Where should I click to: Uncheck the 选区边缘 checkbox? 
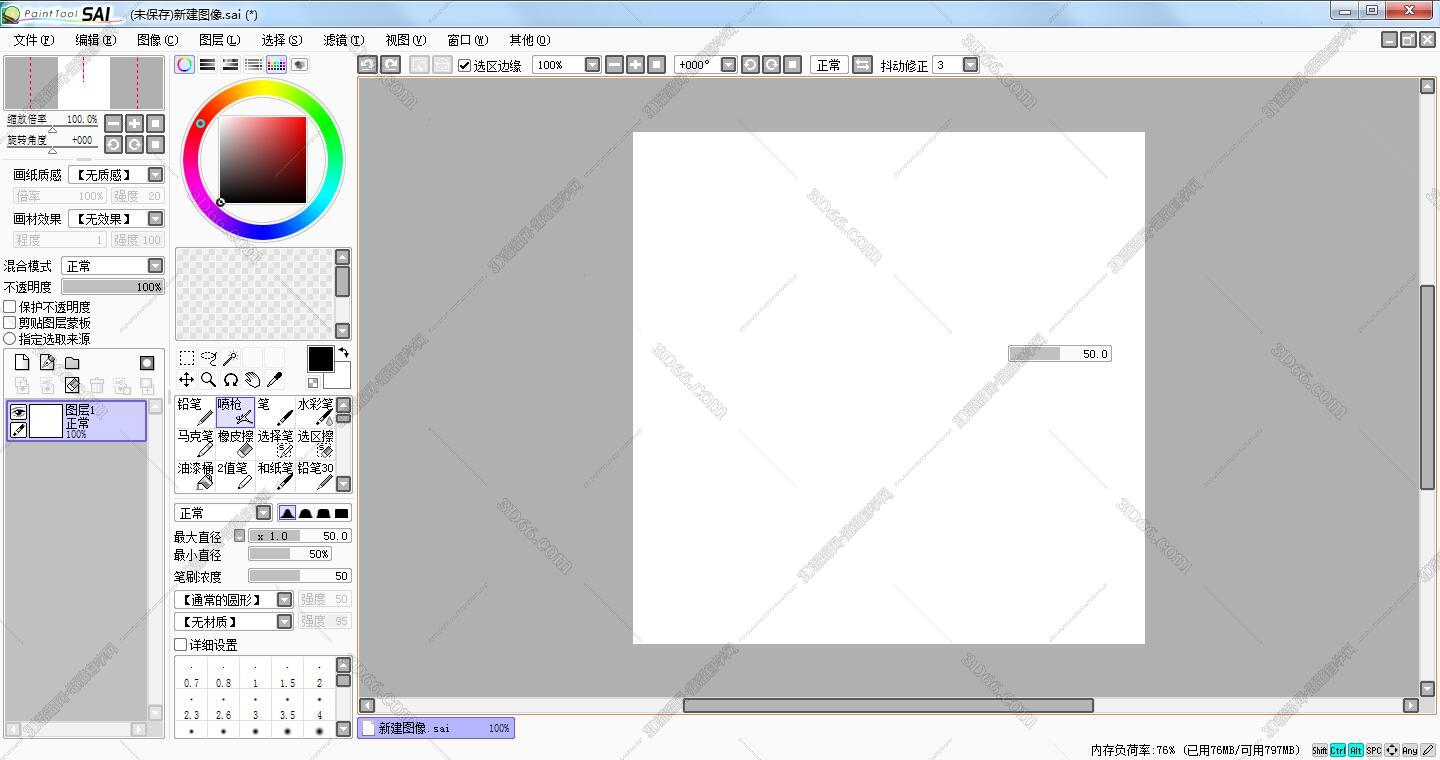[465, 65]
